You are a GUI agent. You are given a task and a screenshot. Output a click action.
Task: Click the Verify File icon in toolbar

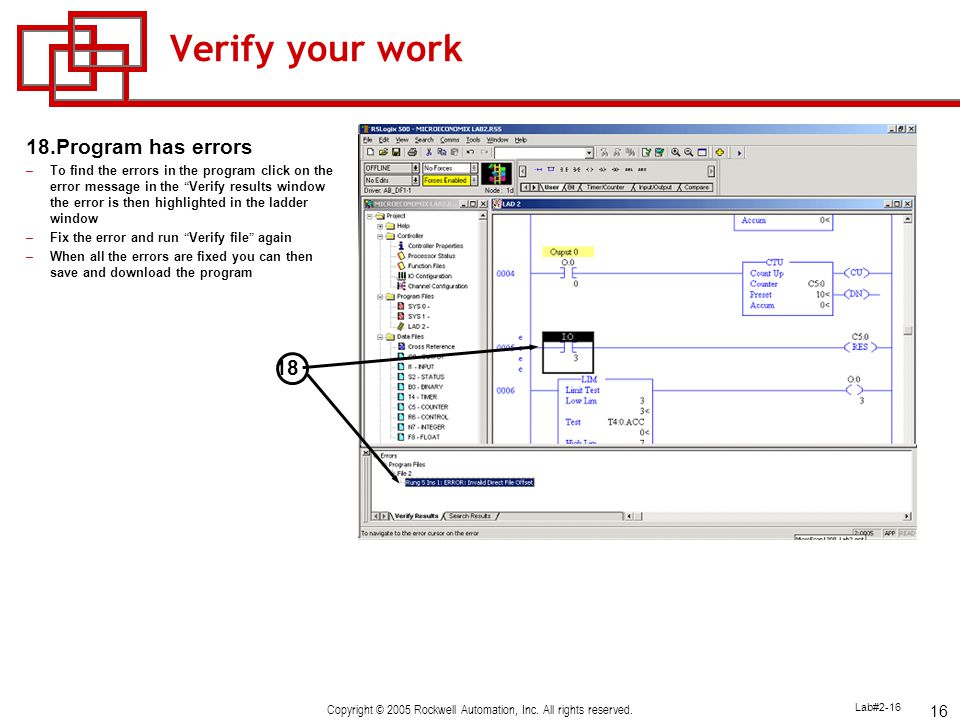pos(647,152)
